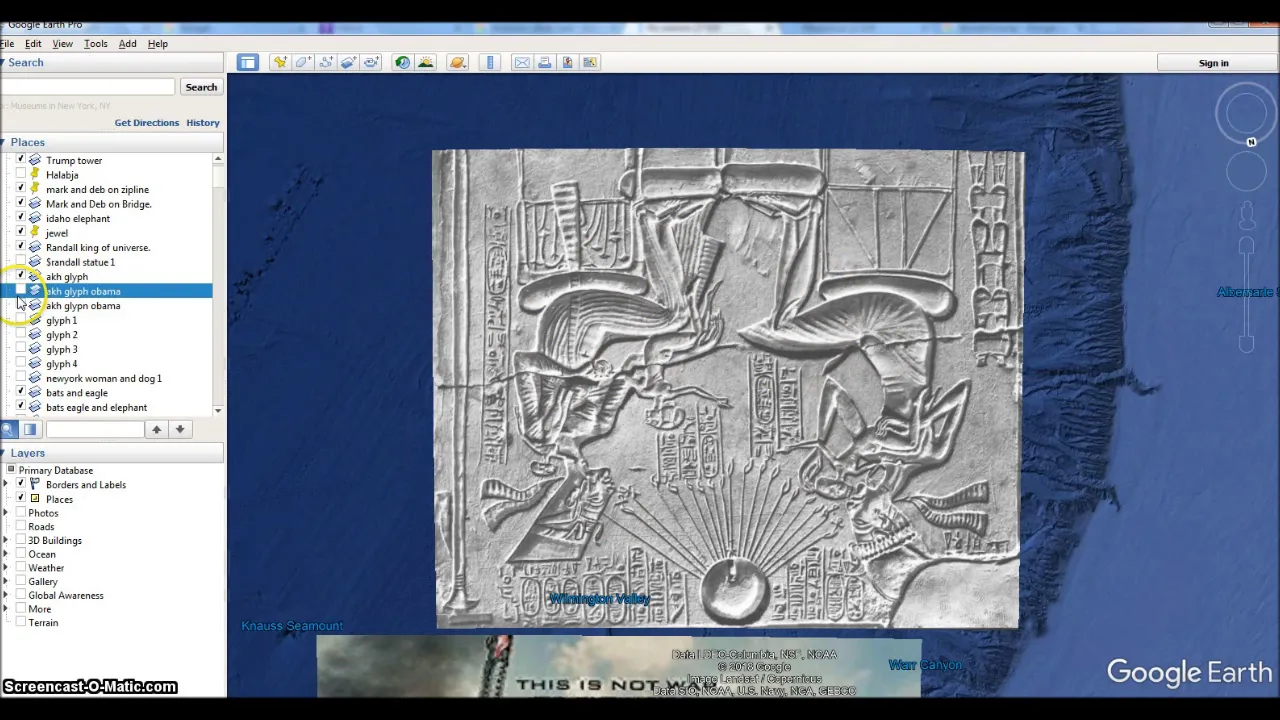The height and width of the screenshot is (720, 1280).
Task: Collapse the Layers panel triangle
Action: pyautogui.click(x=3, y=453)
